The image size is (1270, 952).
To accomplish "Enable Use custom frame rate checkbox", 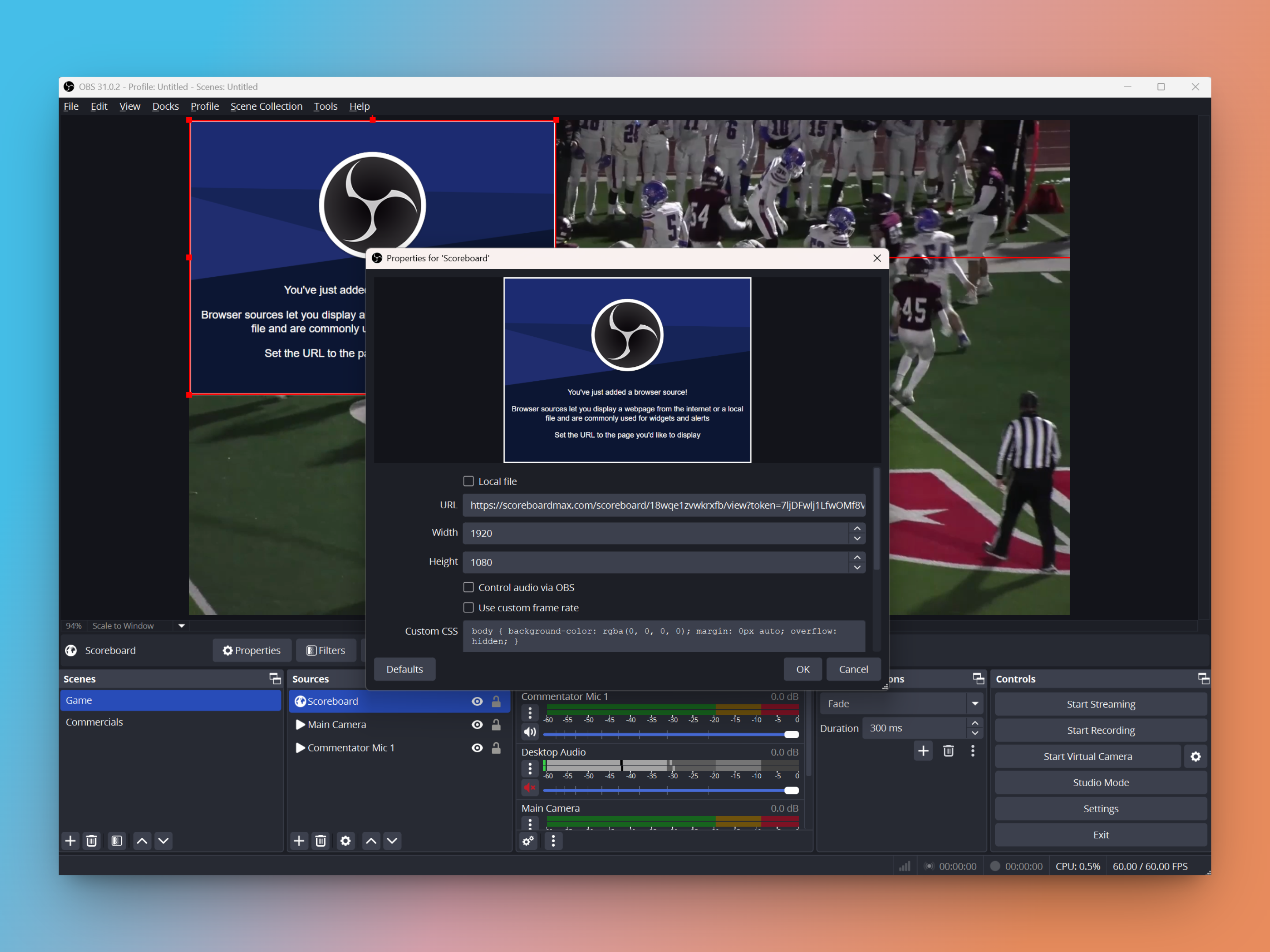I will point(468,607).
